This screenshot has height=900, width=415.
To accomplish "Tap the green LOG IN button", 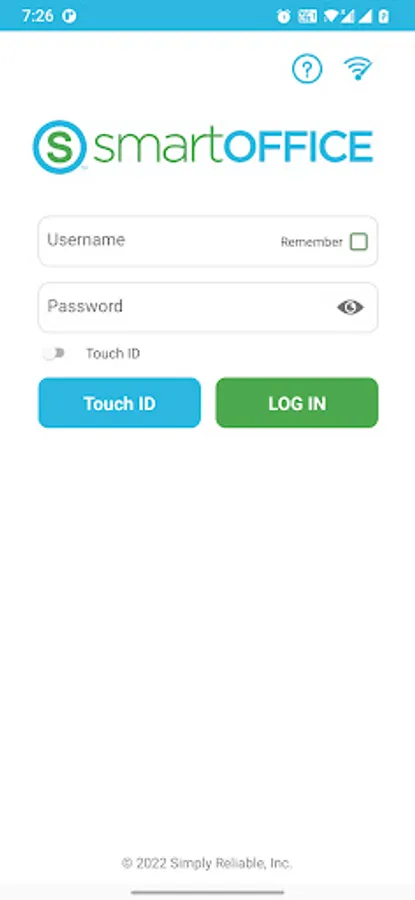I will [x=297, y=403].
